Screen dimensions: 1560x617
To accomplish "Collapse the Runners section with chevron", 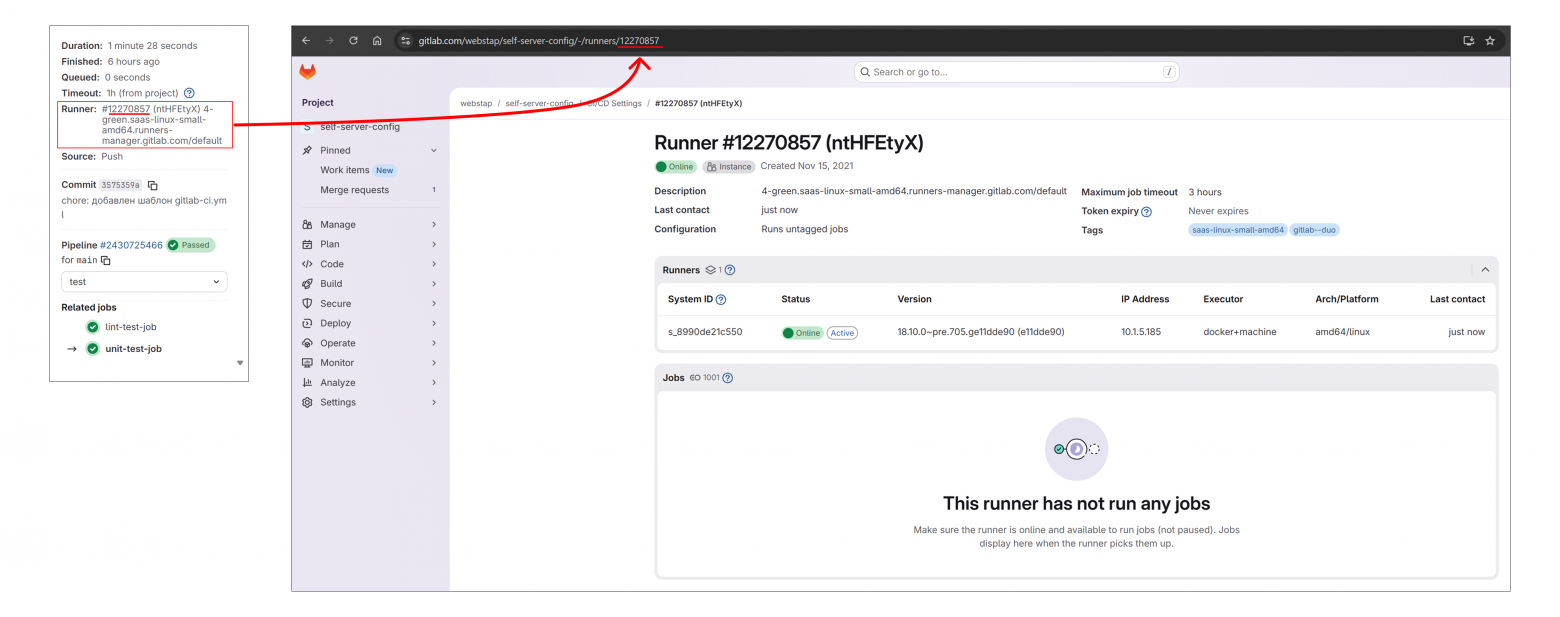I will (x=1485, y=270).
